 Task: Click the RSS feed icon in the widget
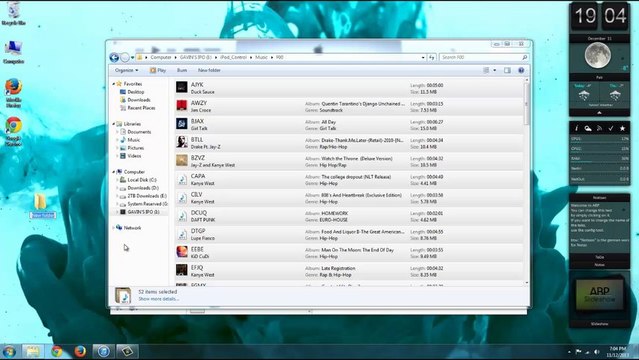pos(599,128)
